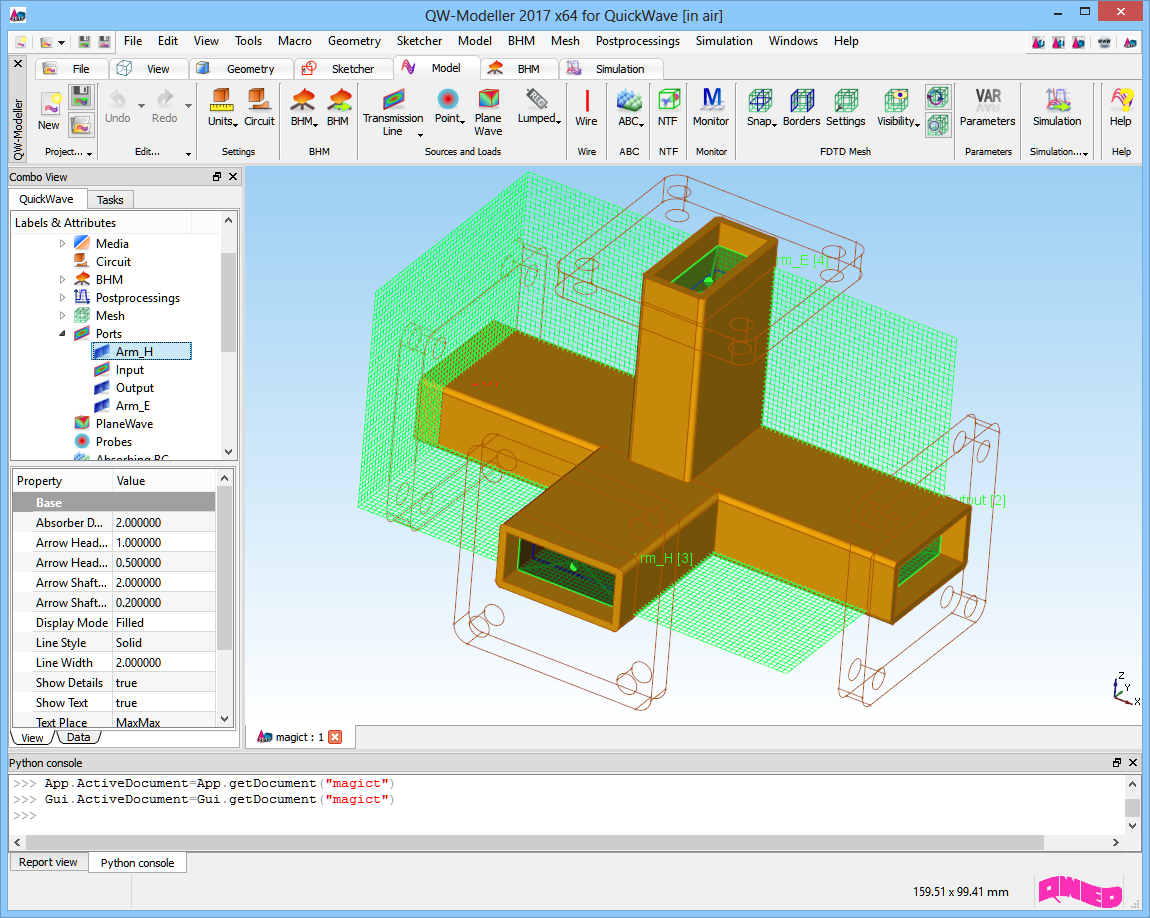
Task: Select the Circuit tree item
Action: coord(113,262)
